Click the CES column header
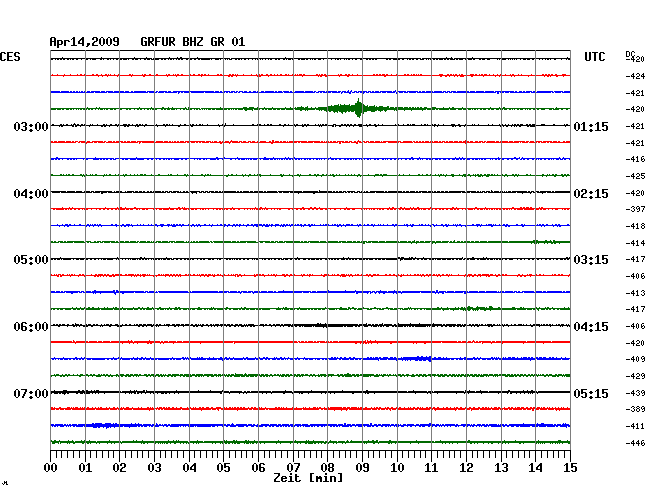The width and height of the screenshot is (650, 494). click(10, 57)
